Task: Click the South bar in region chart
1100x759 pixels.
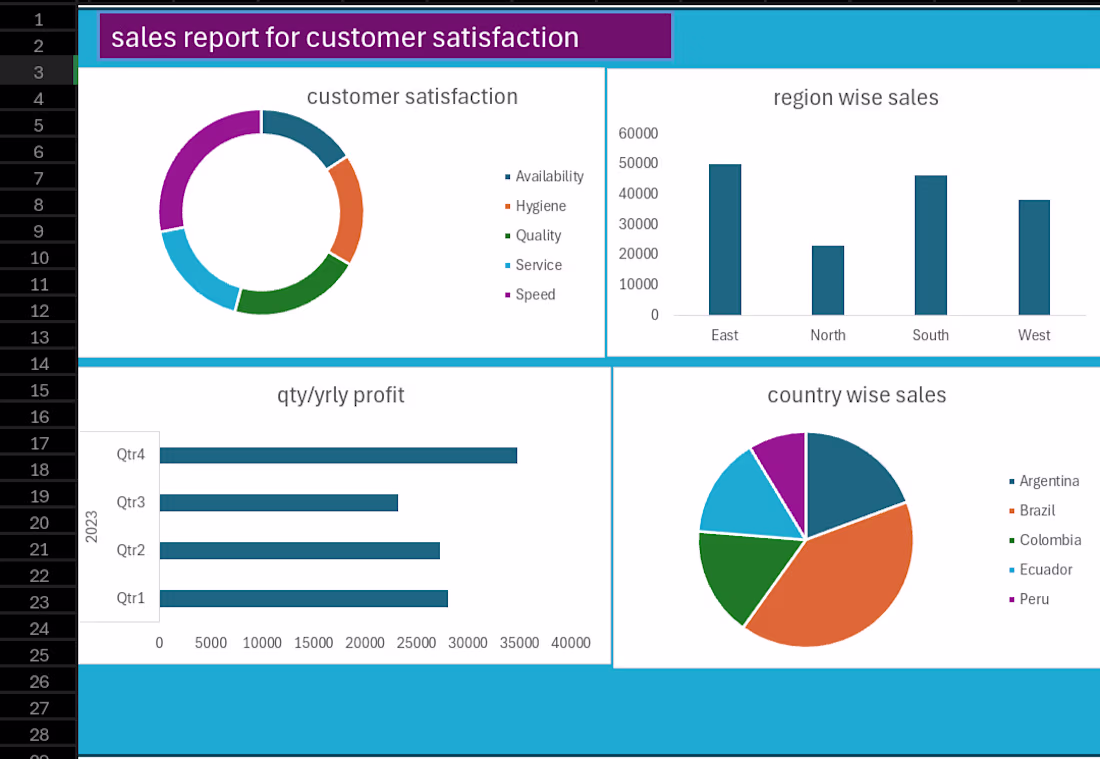Action: 930,245
